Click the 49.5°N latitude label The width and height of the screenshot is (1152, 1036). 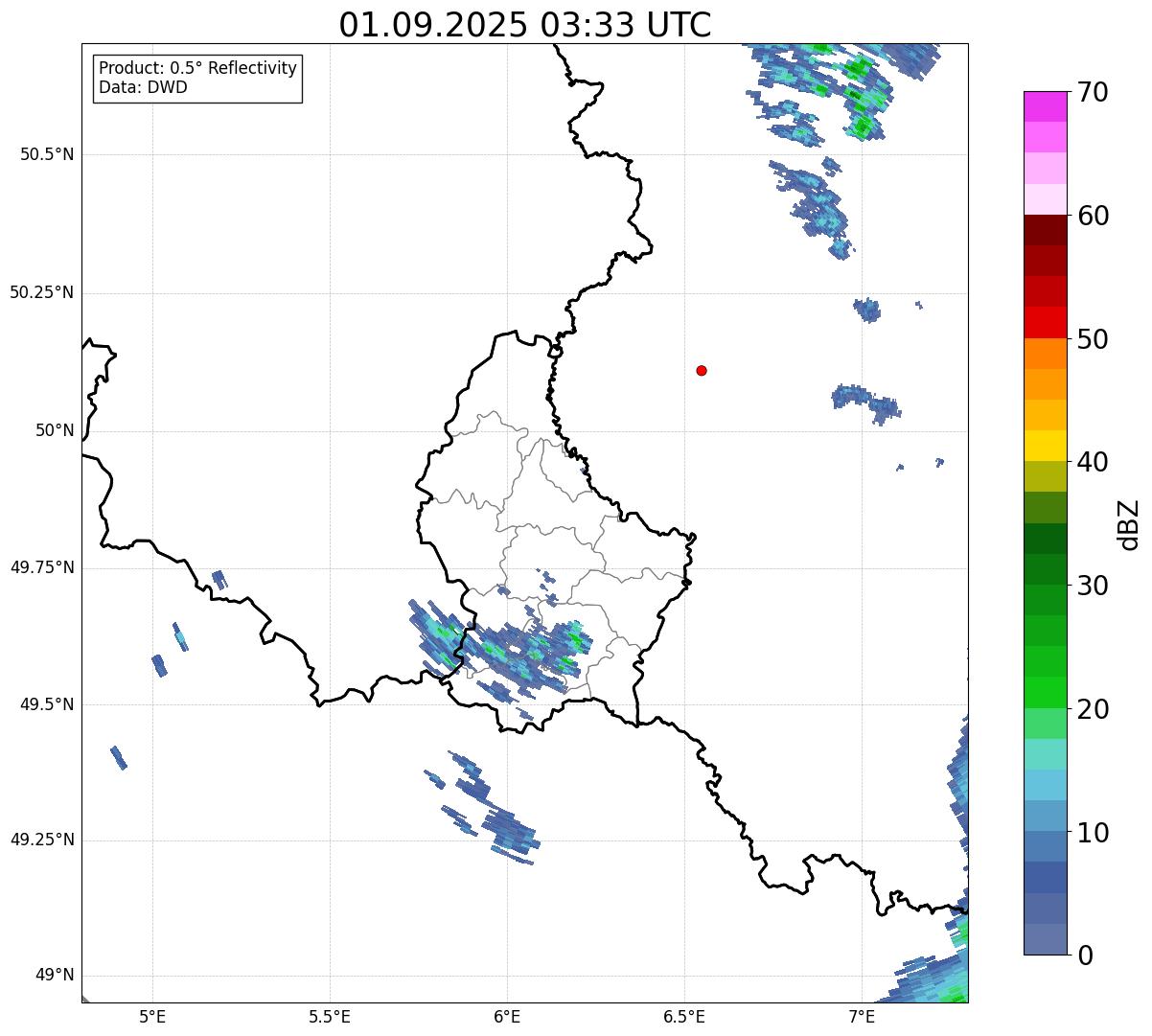pyautogui.click(x=47, y=704)
